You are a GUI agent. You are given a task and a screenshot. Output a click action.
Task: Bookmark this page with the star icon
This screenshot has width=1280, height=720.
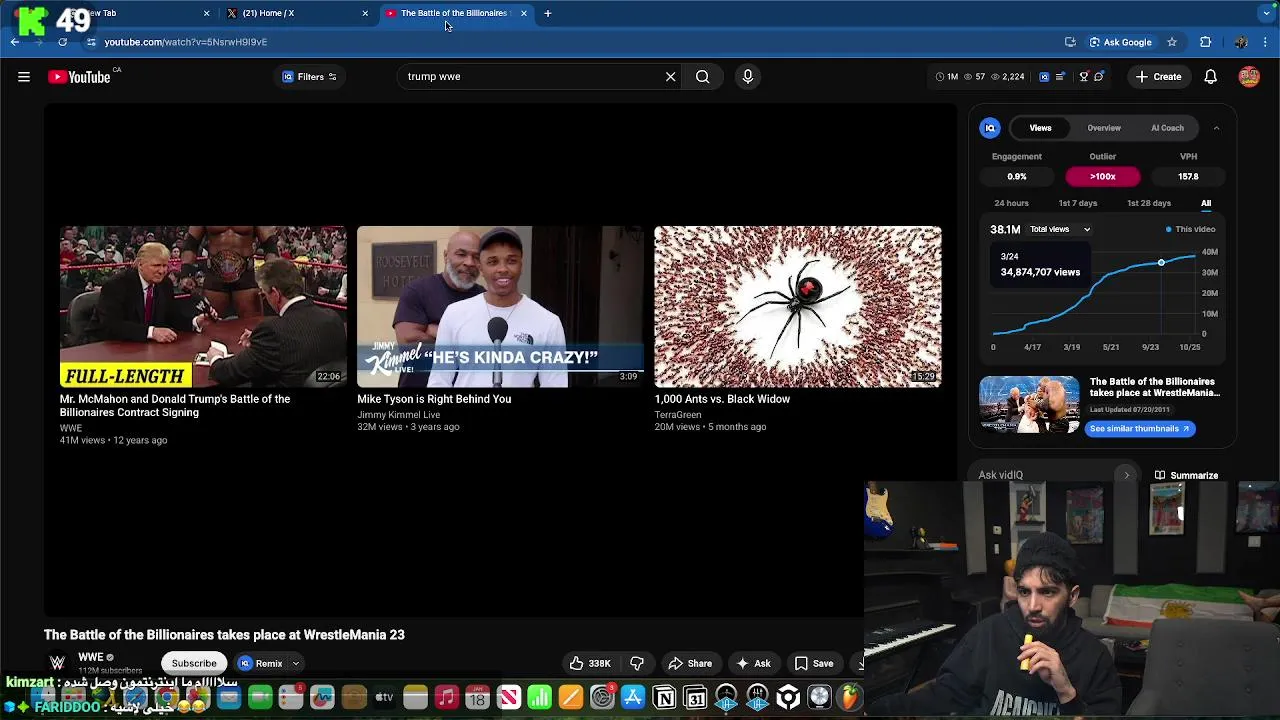[x=1172, y=42]
